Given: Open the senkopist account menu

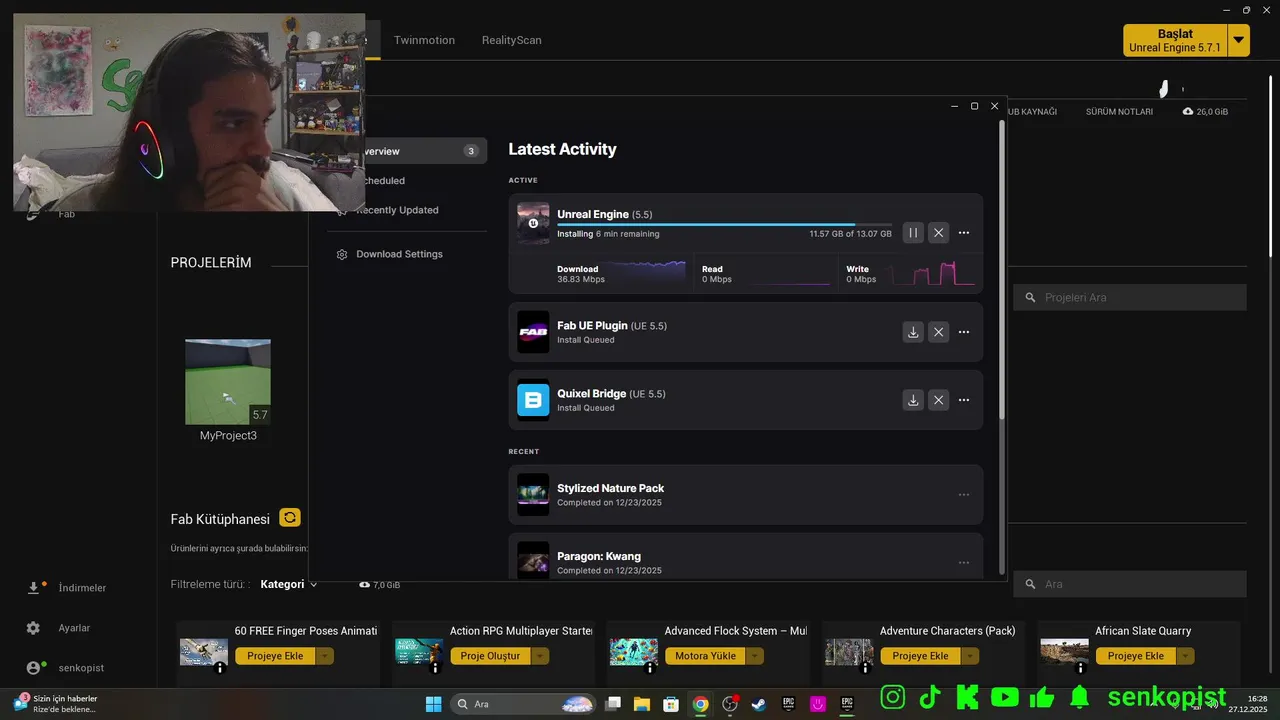Looking at the screenshot, I should pos(66,668).
